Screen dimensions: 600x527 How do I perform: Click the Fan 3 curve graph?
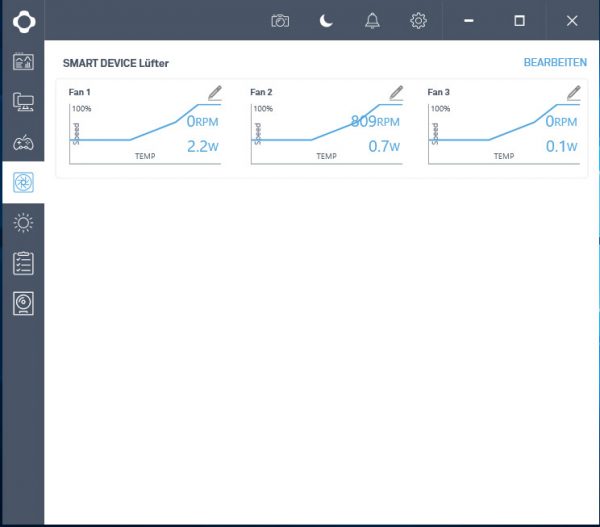click(x=504, y=134)
